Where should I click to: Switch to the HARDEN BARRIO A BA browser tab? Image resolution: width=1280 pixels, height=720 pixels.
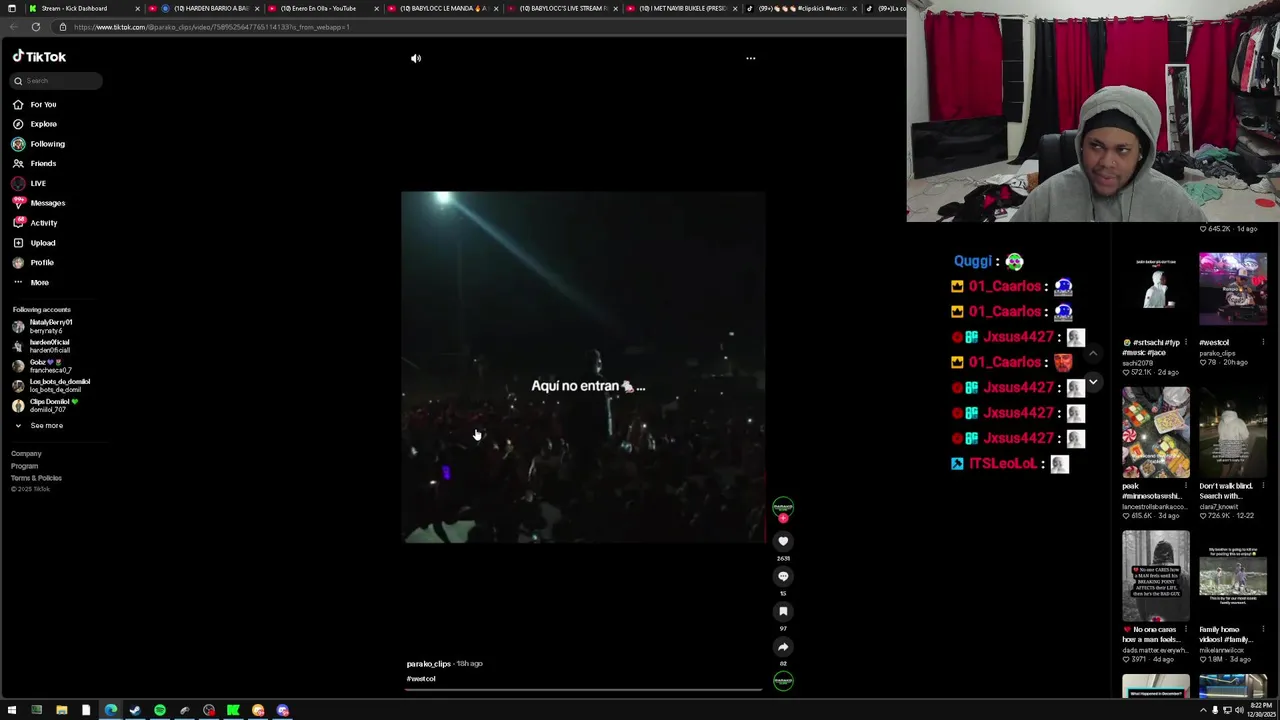pyautogui.click(x=205, y=8)
